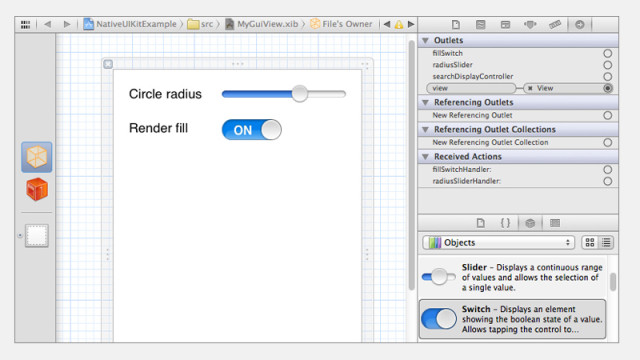
Task: Jump to next issue arrow
Action: pyautogui.click(x=411, y=24)
